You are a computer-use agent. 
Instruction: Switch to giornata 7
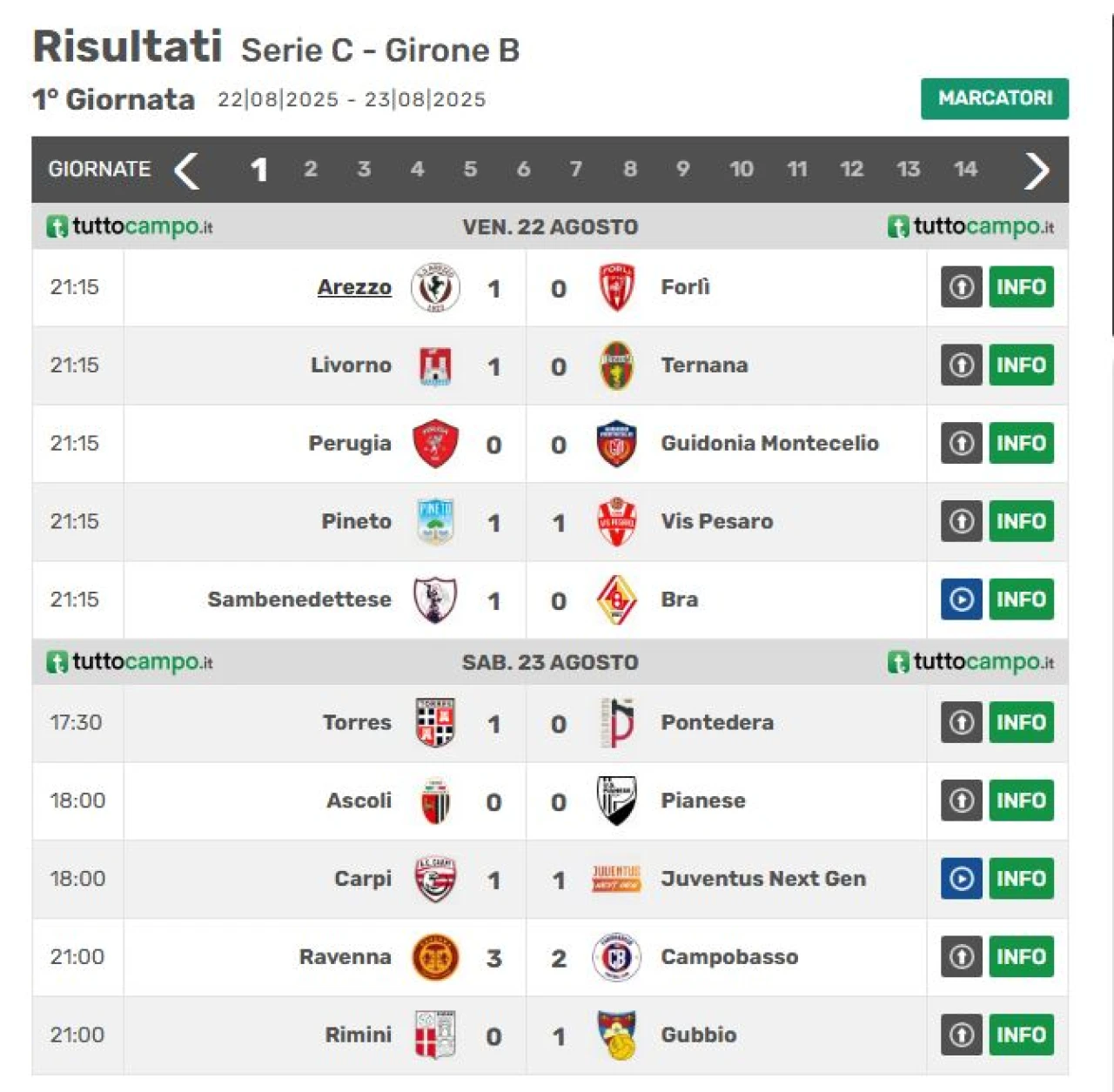click(x=576, y=169)
